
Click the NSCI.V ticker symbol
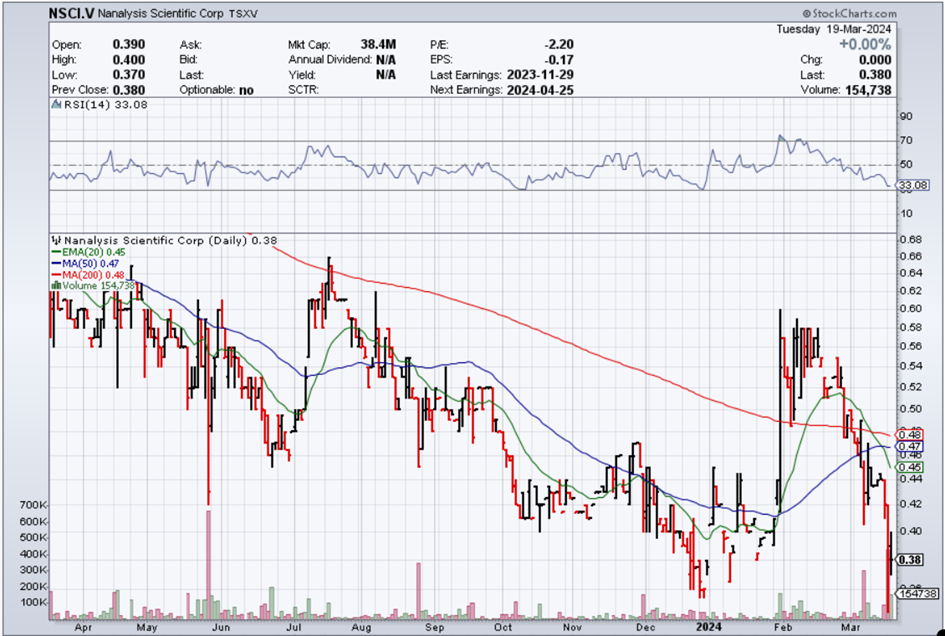(x=72, y=13)
